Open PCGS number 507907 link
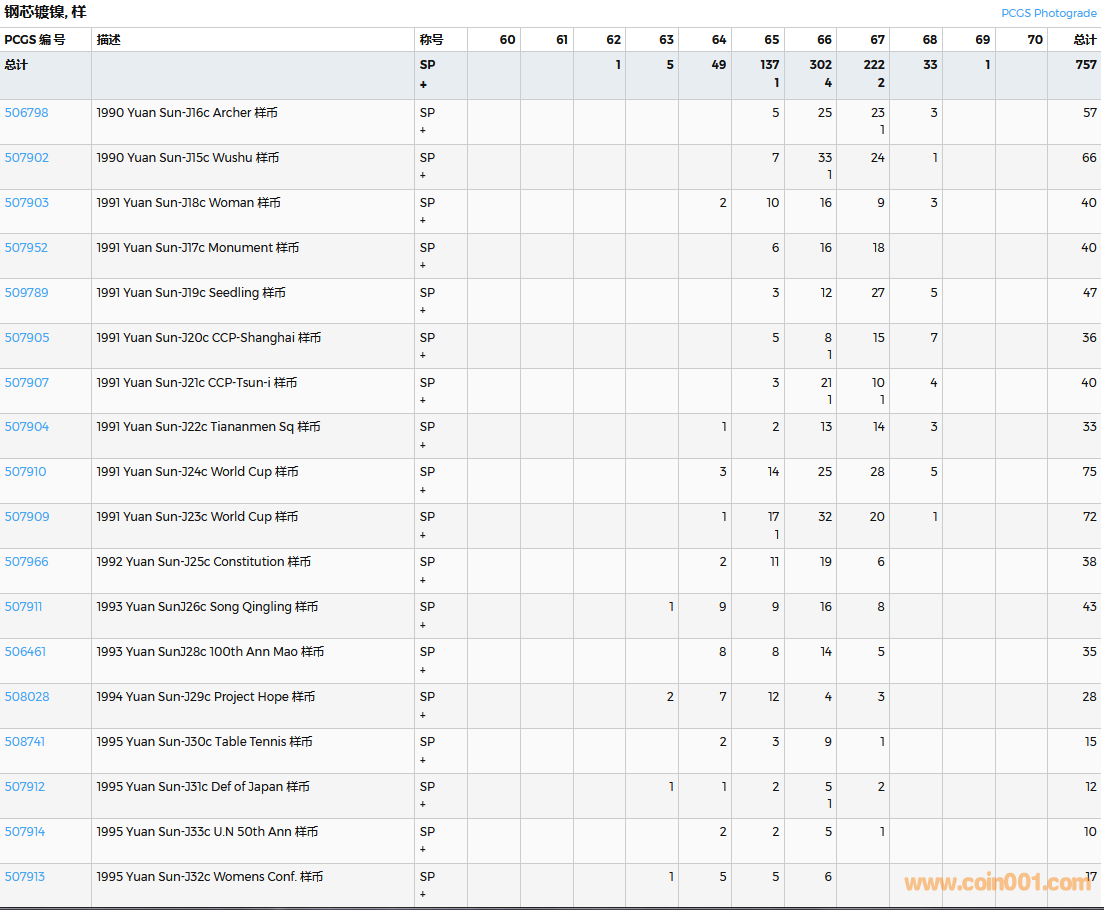Screen dimensions: 1104x910 [x=26, y=383]
